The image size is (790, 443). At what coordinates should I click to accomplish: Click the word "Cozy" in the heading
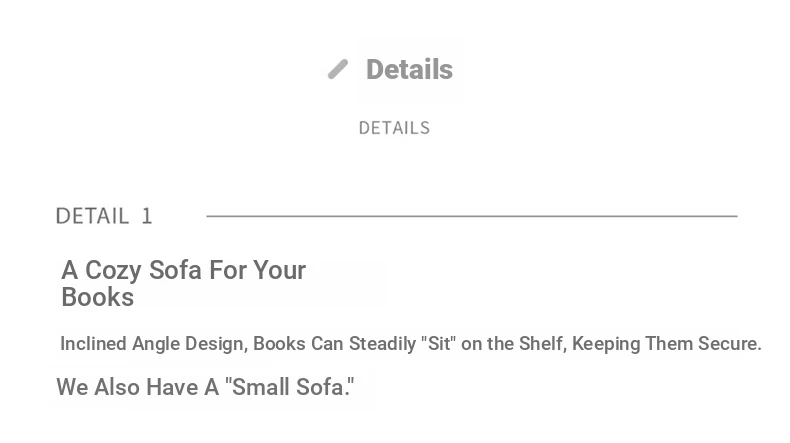(113, 271)
